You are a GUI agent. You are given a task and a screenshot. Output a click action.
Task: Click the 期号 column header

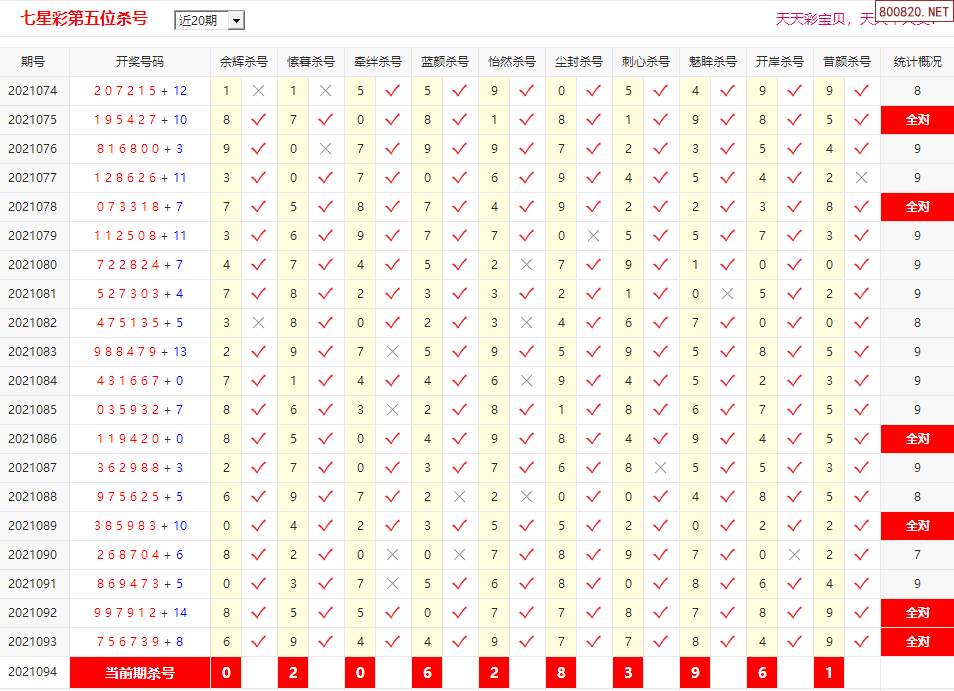click(x=33, y=61)
